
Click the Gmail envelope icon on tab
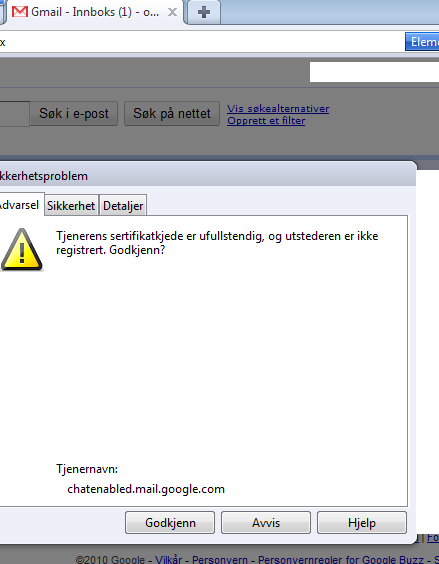tap(19, 12)
